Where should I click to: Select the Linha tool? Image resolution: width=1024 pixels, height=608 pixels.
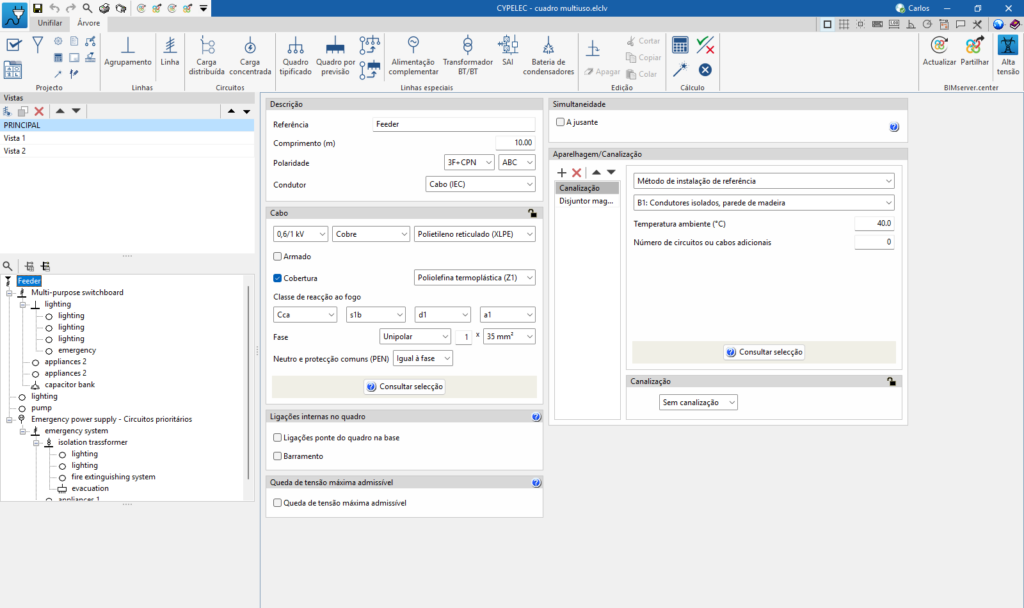[170, 52]
